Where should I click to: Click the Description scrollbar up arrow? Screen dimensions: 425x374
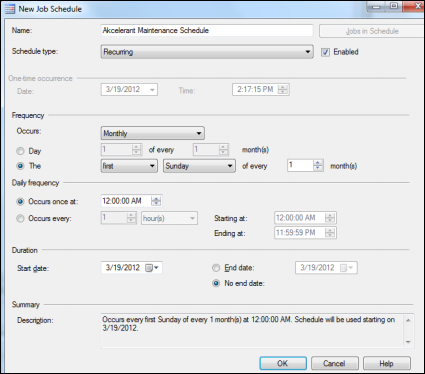(x=408, y=320)
